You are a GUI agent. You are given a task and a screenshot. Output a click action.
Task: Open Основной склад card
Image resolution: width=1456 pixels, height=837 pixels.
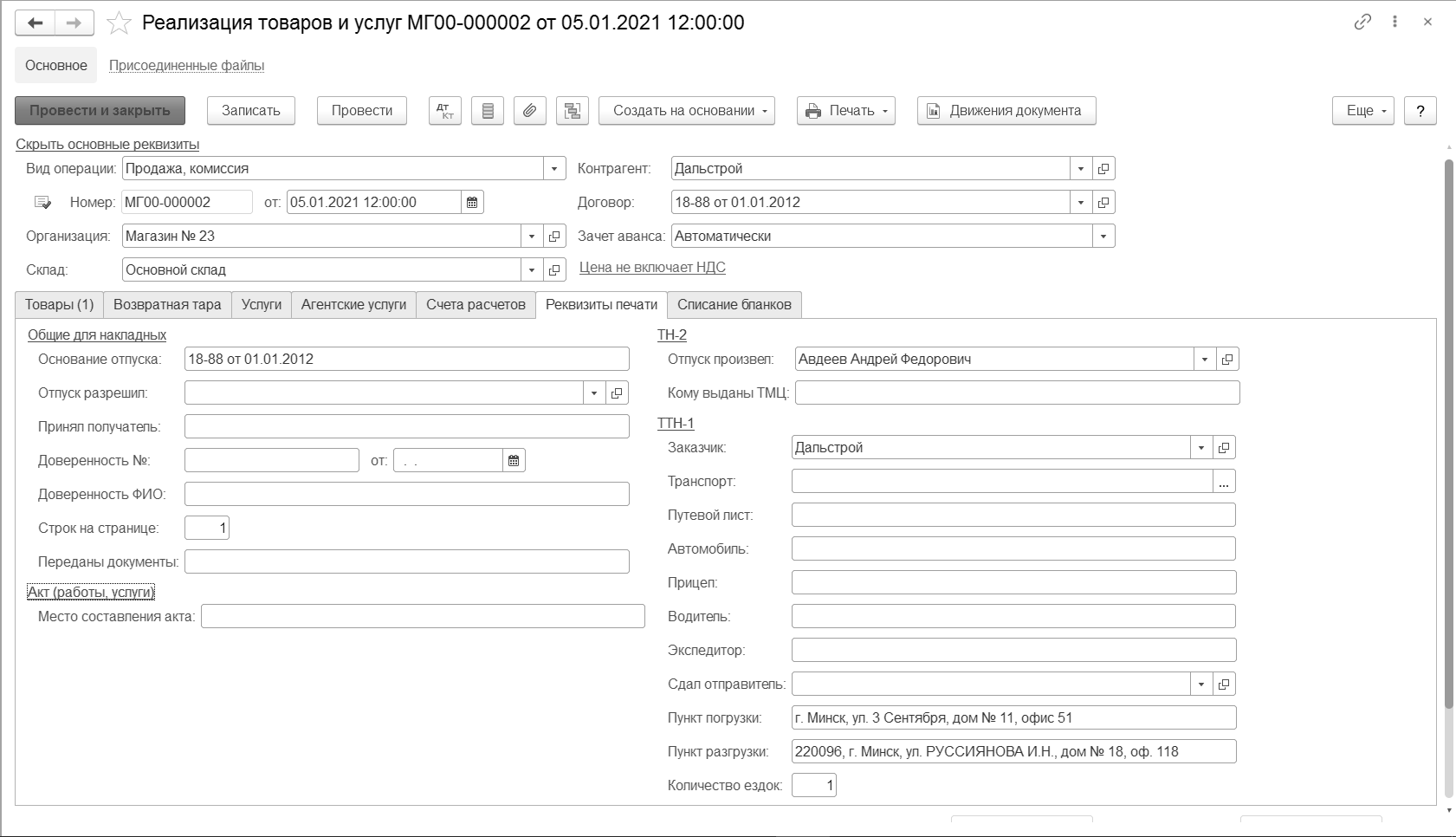[554, 269]
